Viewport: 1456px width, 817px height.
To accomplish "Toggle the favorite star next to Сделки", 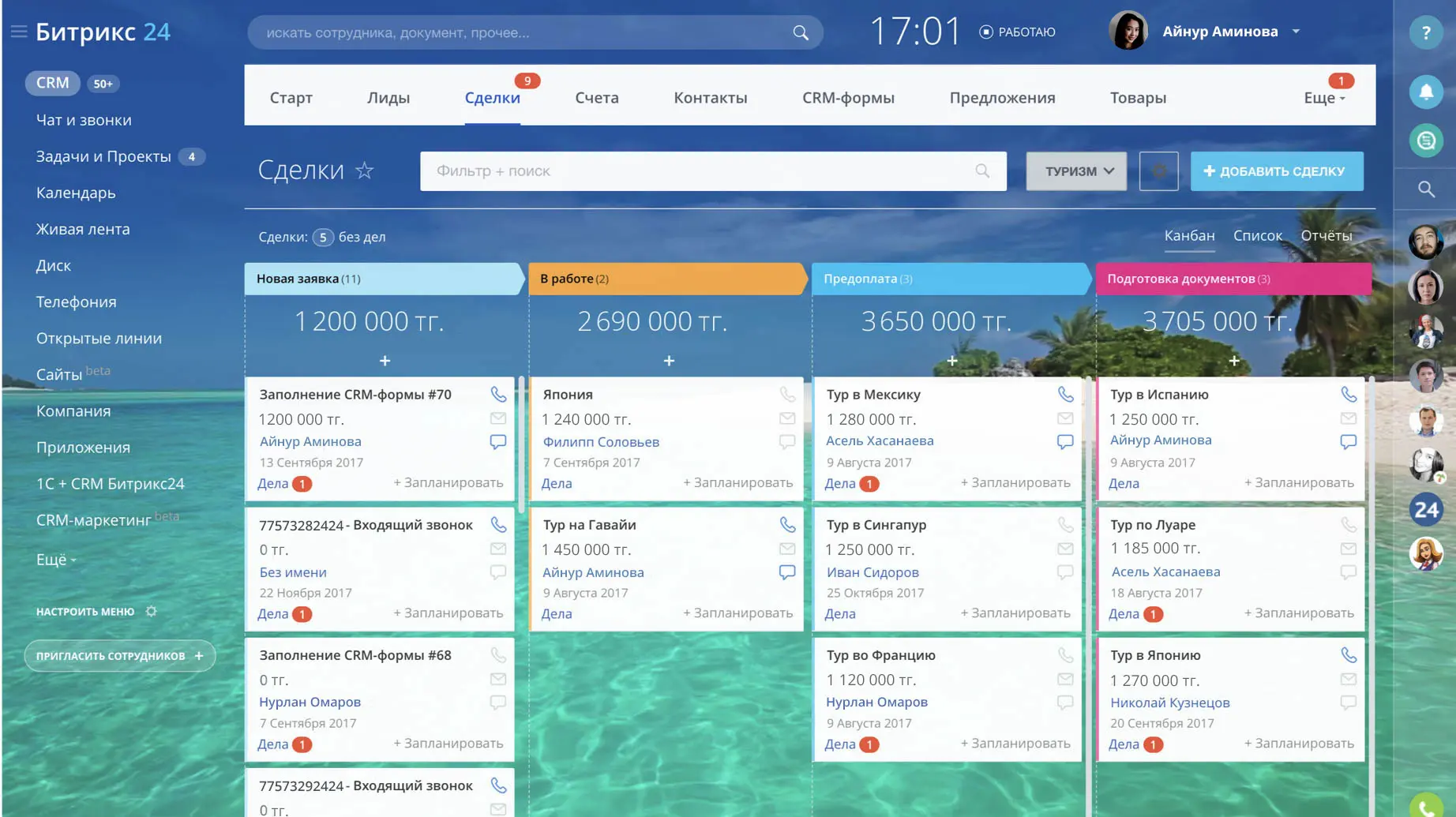I will (364, 170).
